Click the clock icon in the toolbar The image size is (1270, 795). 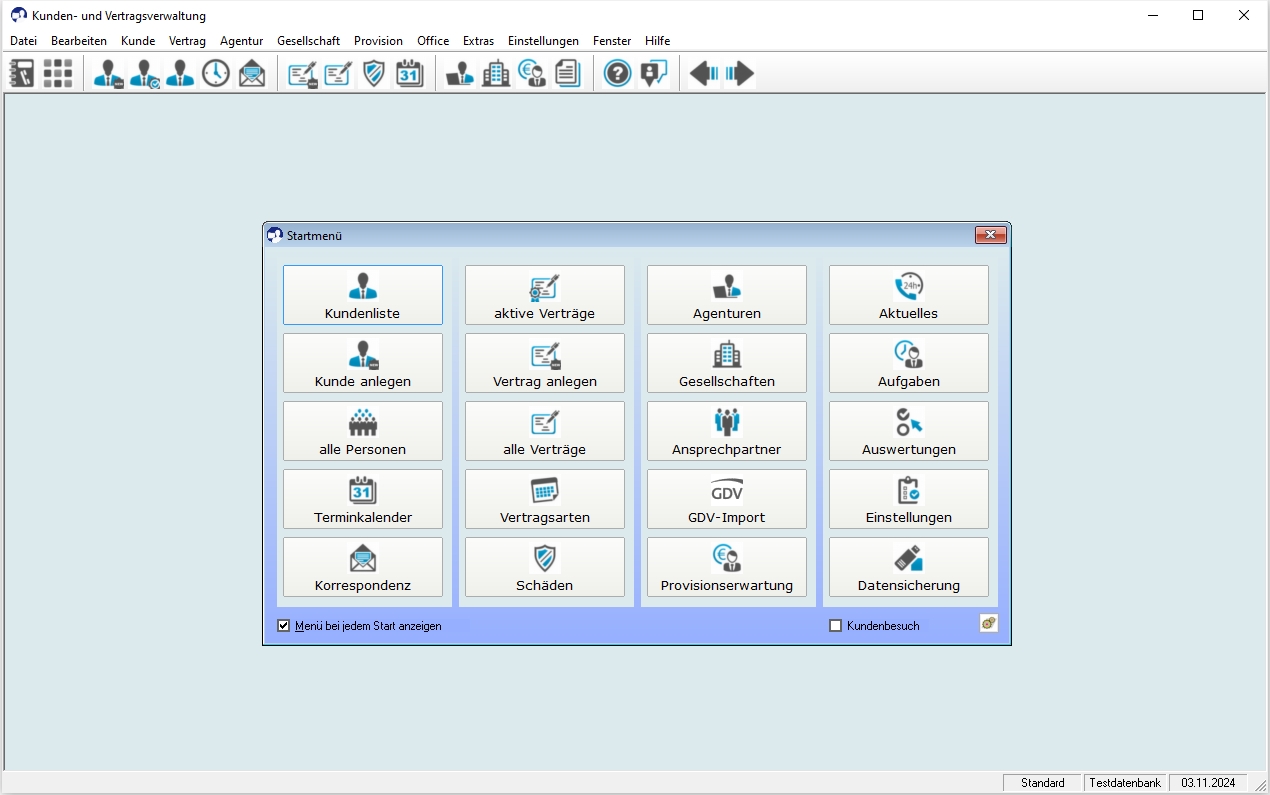point(216,73)
